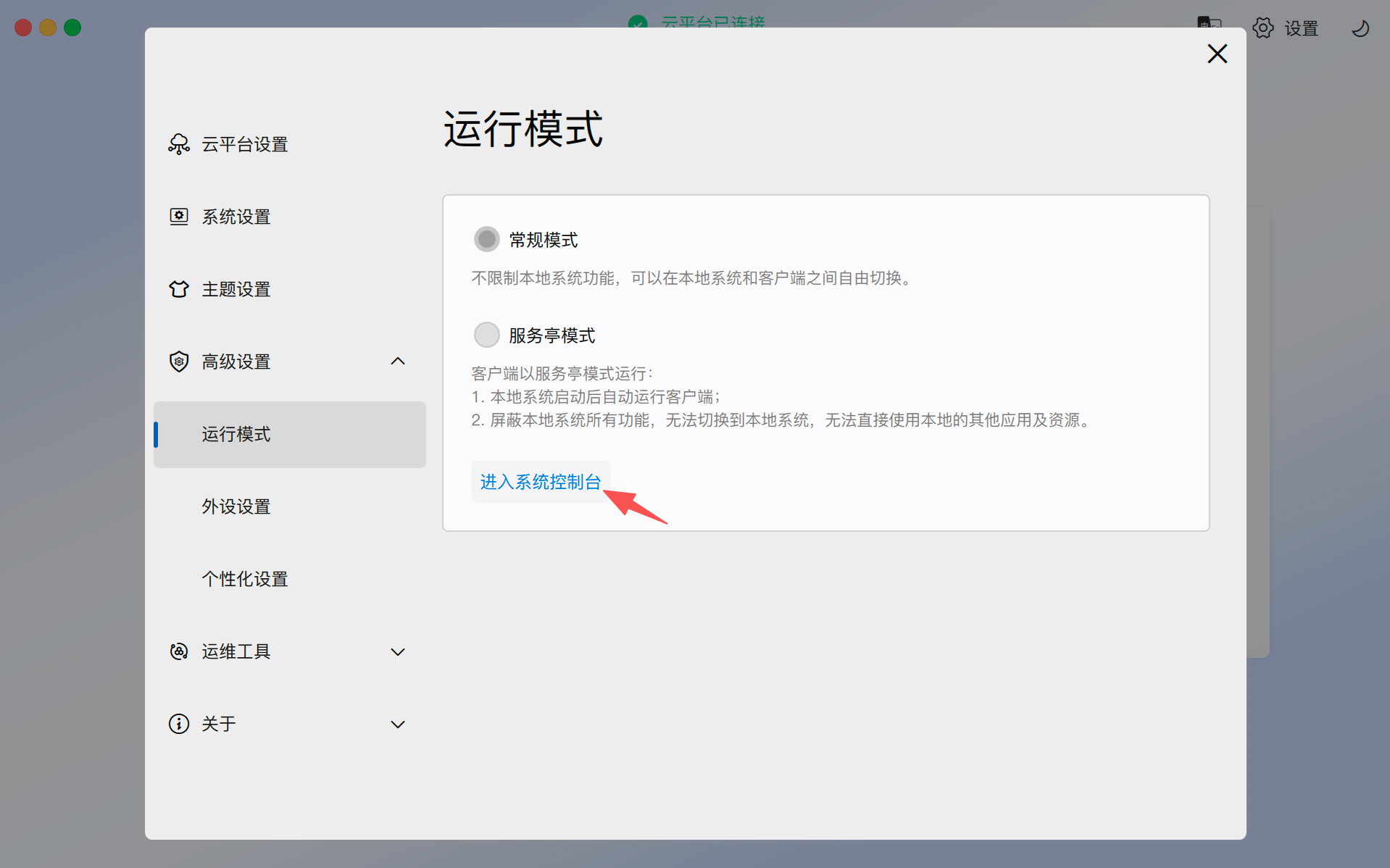Image resolution: width=1390 pixels, height=868 pixels.
Task: Collapse the 高级设置 section chevron
Action: click(x=398, y=362)
